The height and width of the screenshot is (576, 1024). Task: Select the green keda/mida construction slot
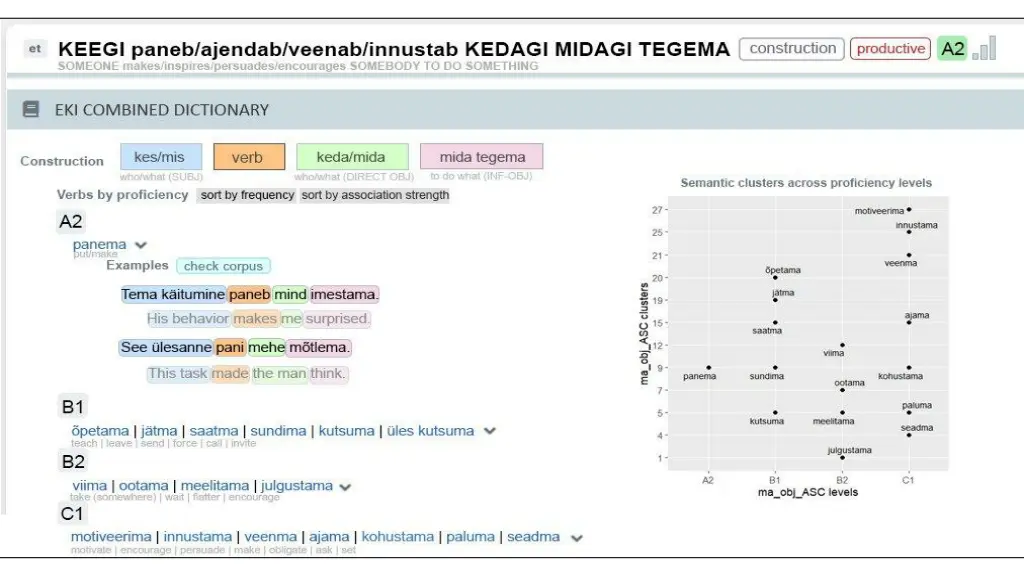click(x=352, y=157)
